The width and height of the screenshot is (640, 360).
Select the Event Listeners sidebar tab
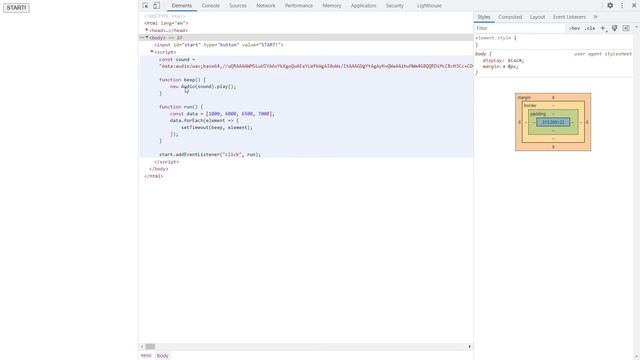click(x=569, y=17)
